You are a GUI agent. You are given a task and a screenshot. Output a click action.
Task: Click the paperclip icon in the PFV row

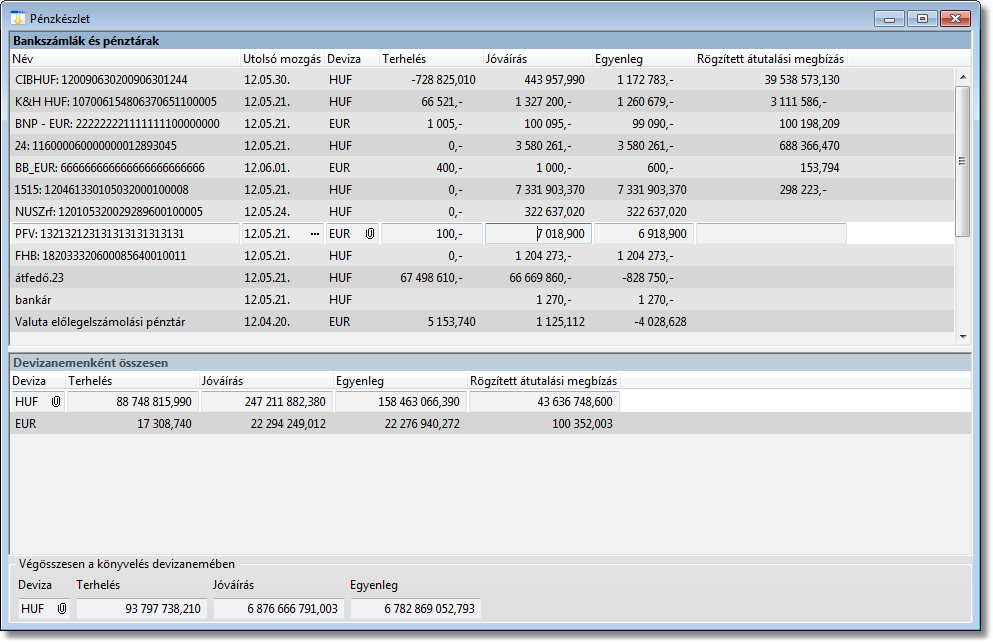(x=369, y=233)
